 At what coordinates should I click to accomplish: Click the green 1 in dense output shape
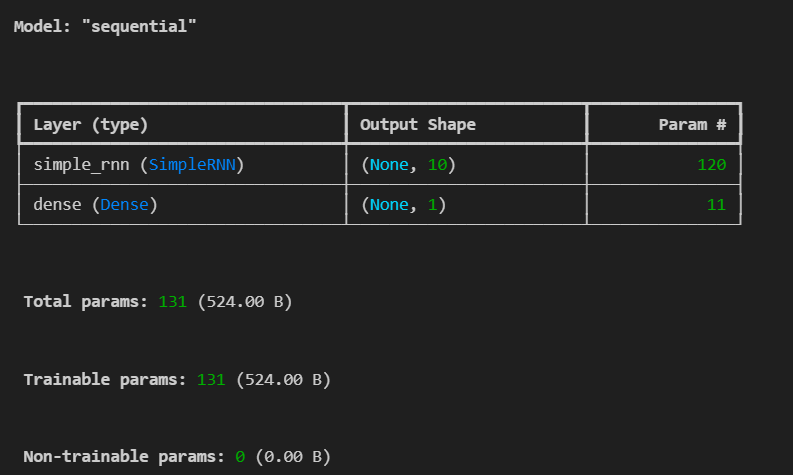(x=432, y=206)
